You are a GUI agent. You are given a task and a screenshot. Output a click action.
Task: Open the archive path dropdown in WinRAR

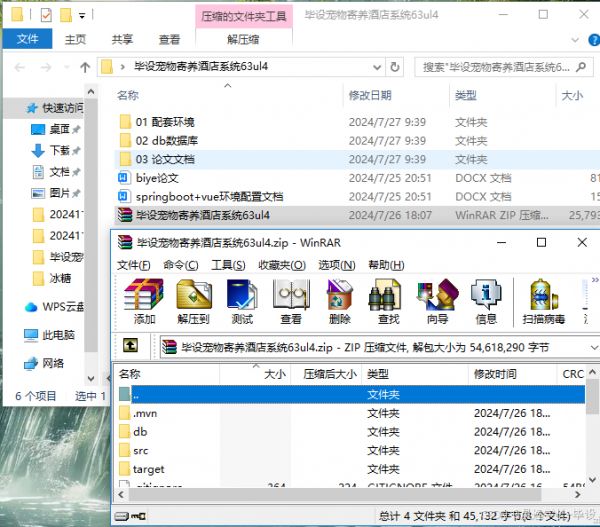tap(590, 346)
